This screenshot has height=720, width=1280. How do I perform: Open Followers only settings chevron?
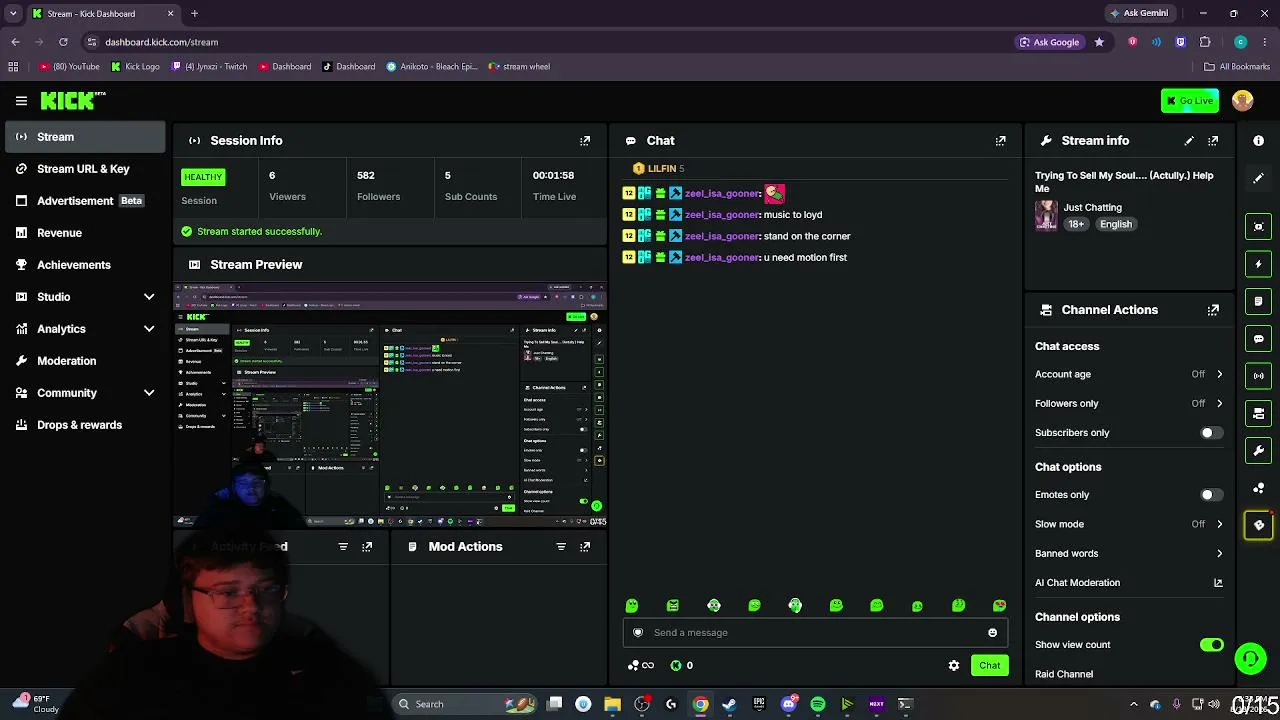pos(1219,403)
